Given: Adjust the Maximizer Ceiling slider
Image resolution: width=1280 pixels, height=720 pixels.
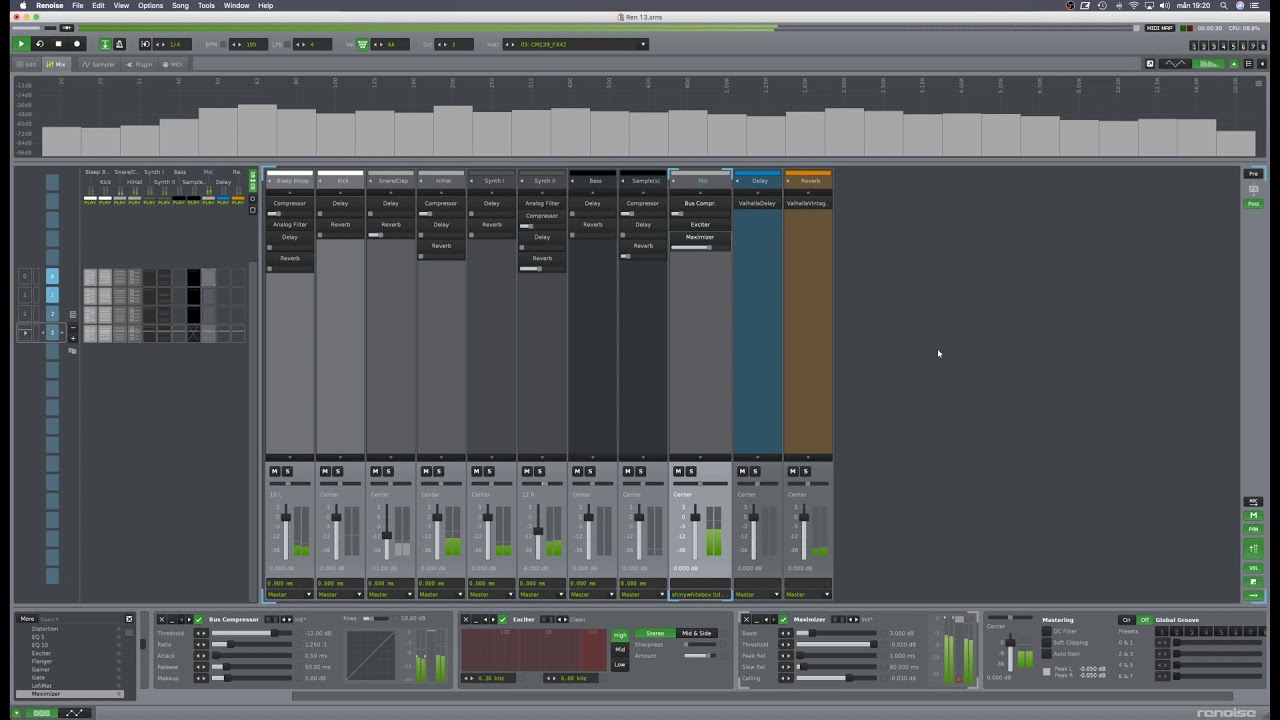Looking at the screenshot, I should pyautogui.click(x=838, y=678).
